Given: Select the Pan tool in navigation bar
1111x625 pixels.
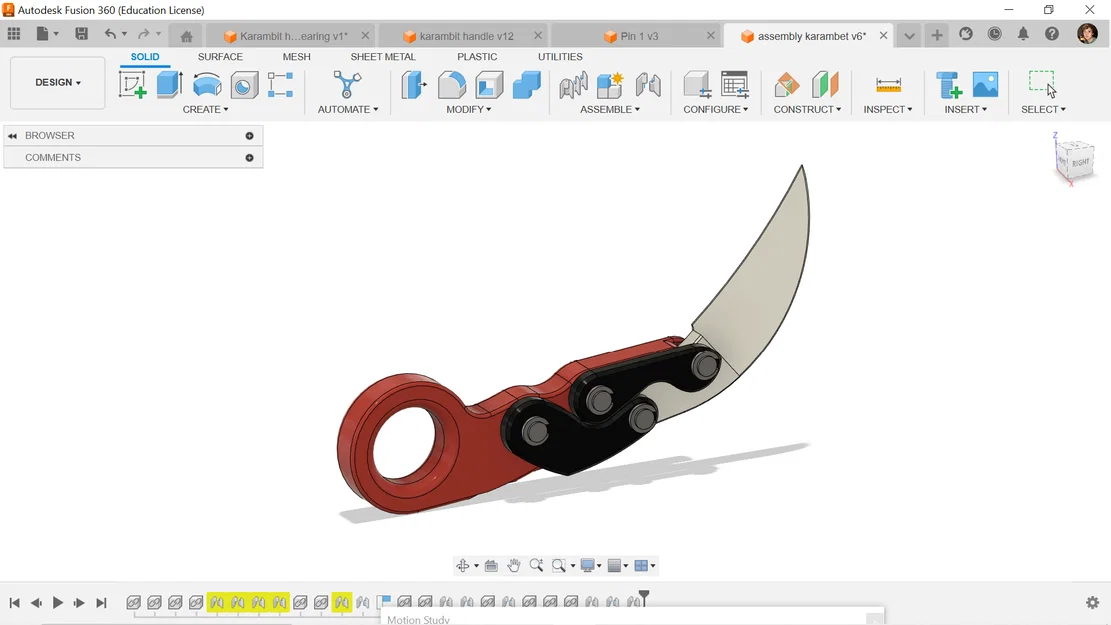Looking at the screenshot, I should click(x=514, y=565).
